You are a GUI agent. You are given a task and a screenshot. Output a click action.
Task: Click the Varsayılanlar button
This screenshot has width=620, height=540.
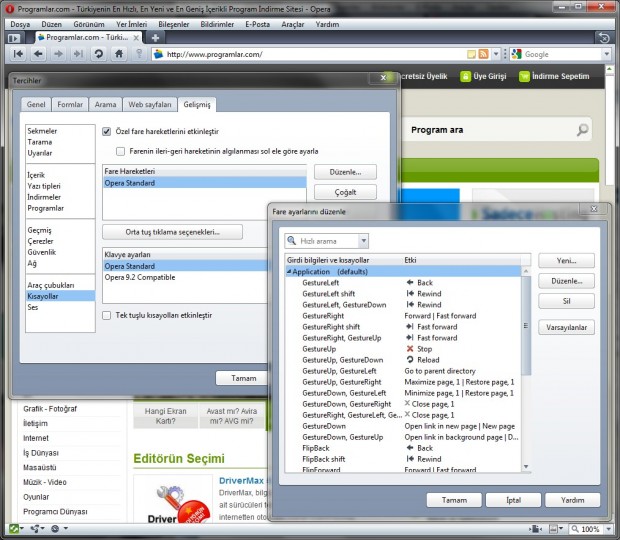coord(566,327)
